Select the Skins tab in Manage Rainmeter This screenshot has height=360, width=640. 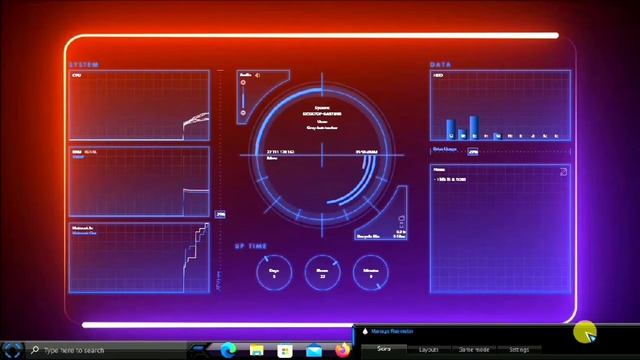pos(384,349)
